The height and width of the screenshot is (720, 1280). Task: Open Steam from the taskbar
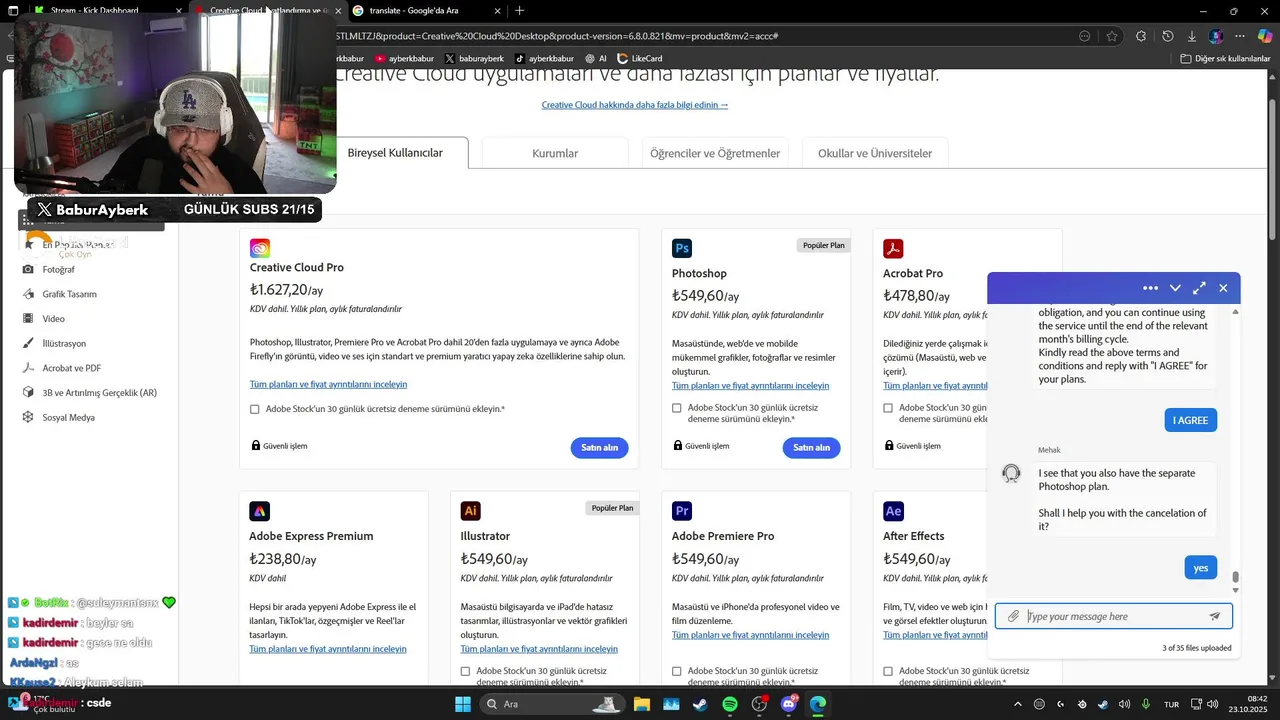(x=700, y=704)
